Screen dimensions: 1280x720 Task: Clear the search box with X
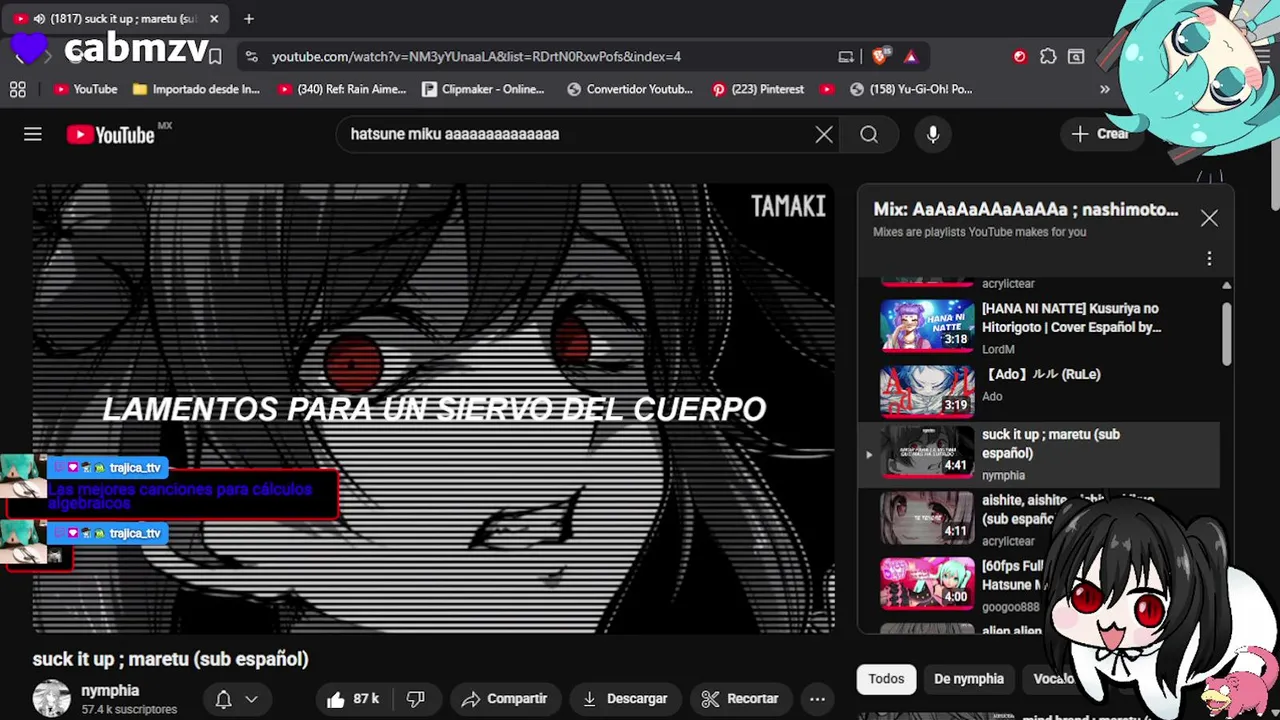pyautogui.click(x=824, y=134)
